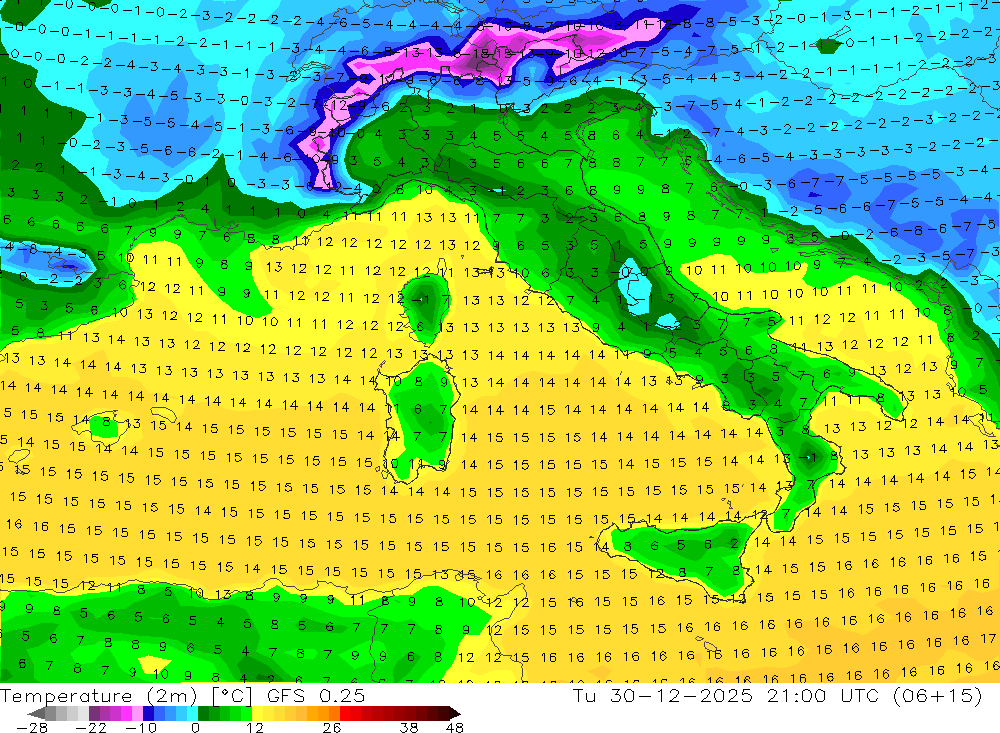Click the "(06+15)" forecast run label

938,695
